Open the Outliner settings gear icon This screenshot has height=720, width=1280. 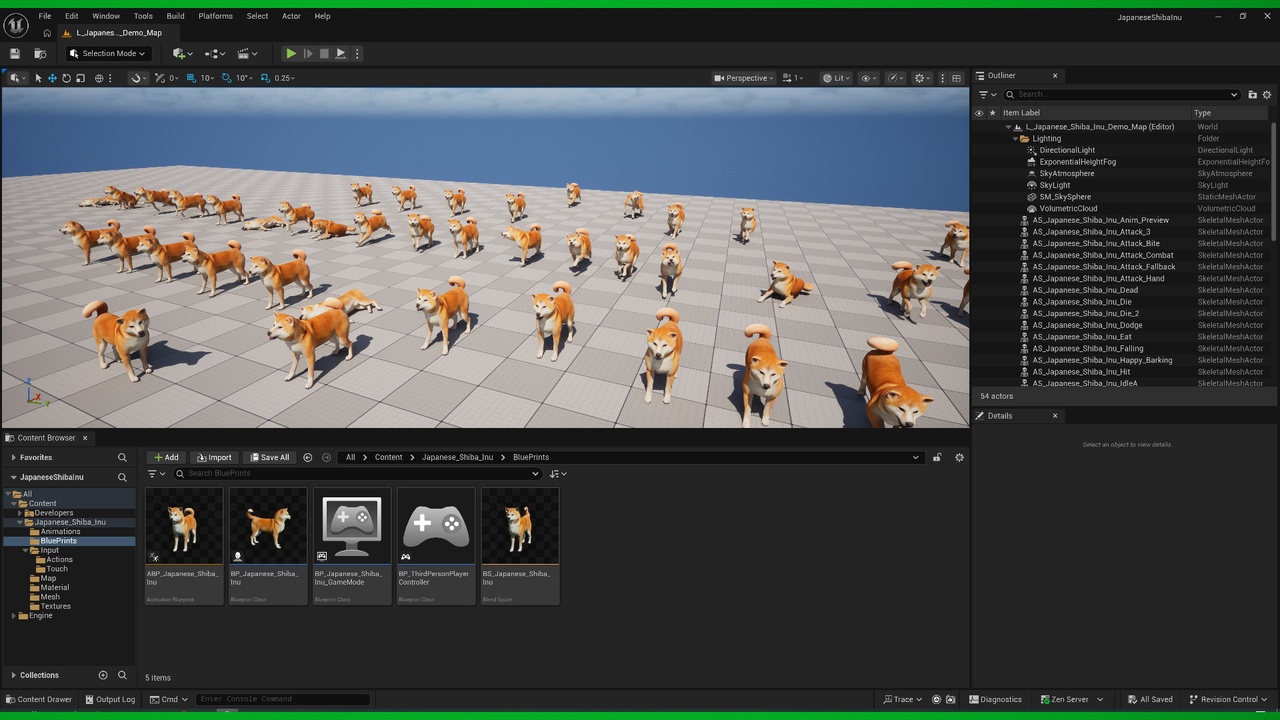(x=1267, y=94)
